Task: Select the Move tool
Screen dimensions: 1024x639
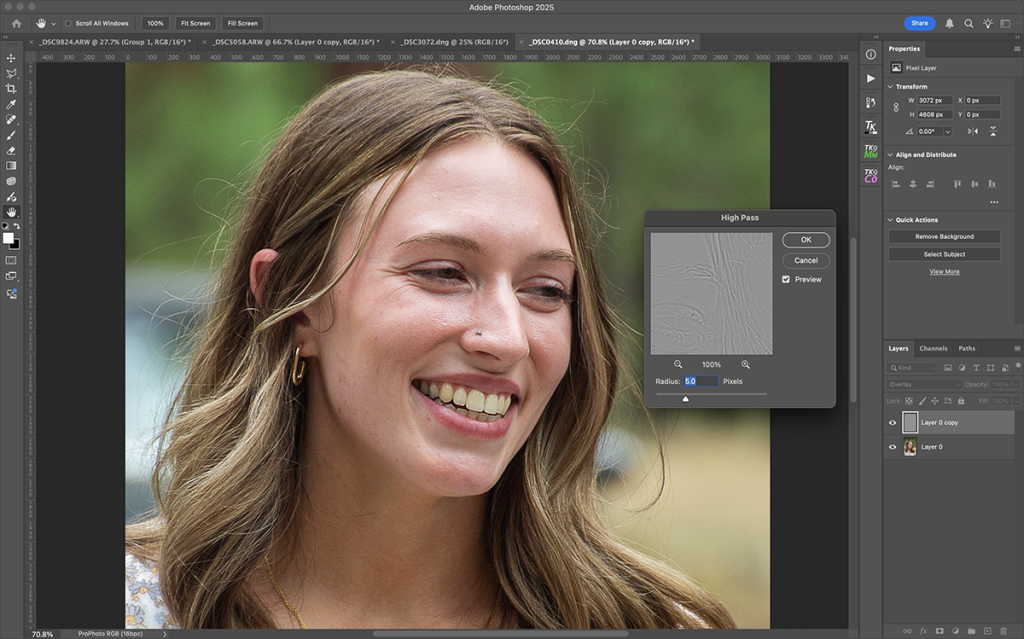Action: click(x=12, y=59)
